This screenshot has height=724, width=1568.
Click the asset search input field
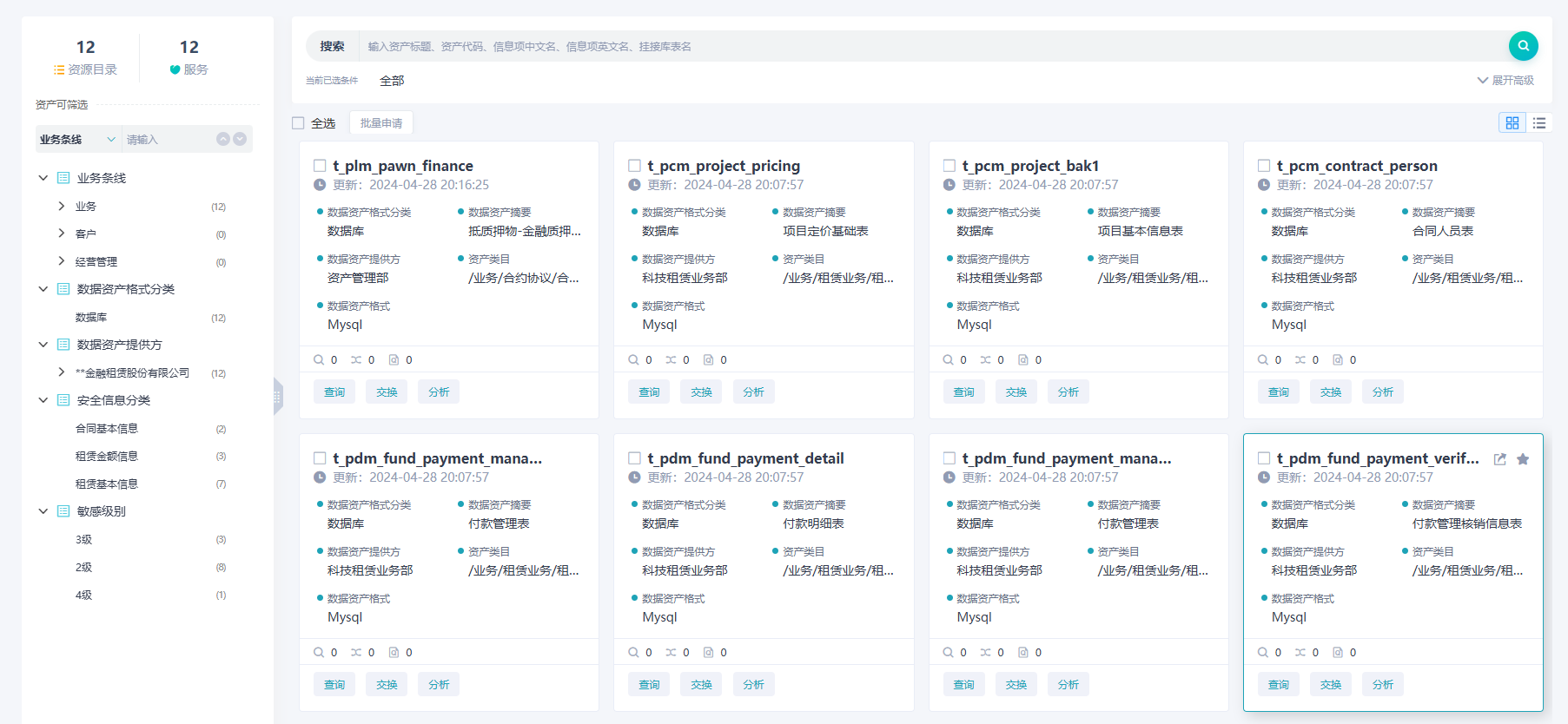930,47
